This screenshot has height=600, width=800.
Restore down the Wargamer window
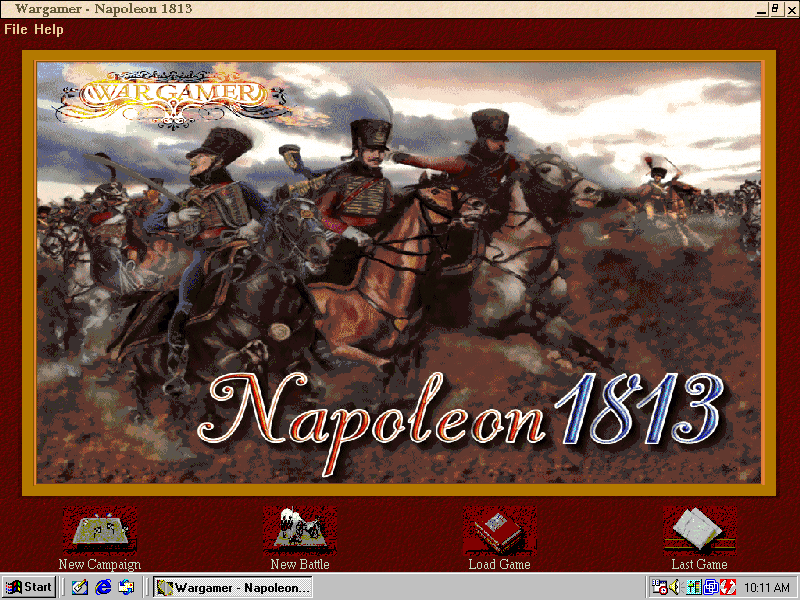point(776,9)
